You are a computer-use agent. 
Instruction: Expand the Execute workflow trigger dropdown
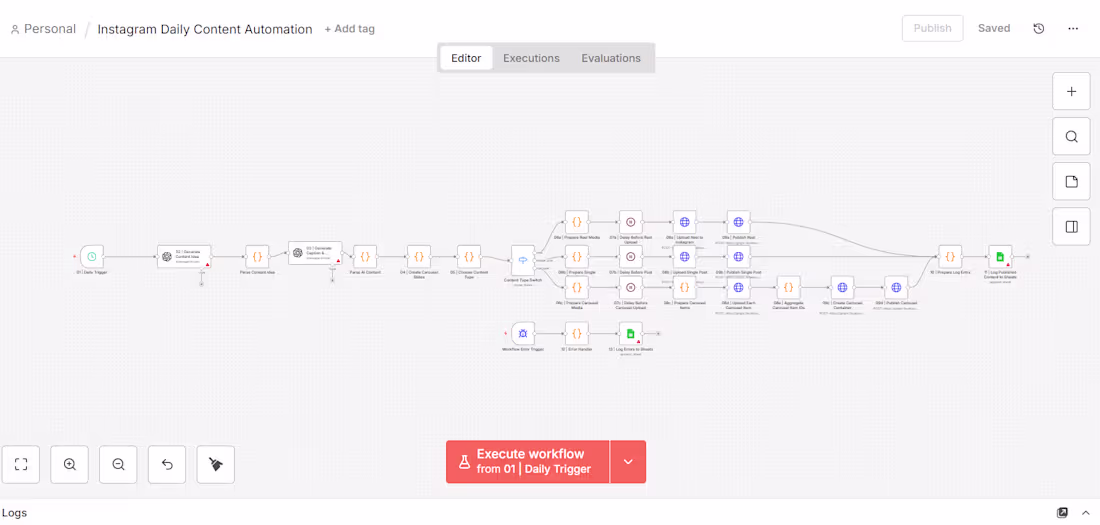tap(628, 462)
